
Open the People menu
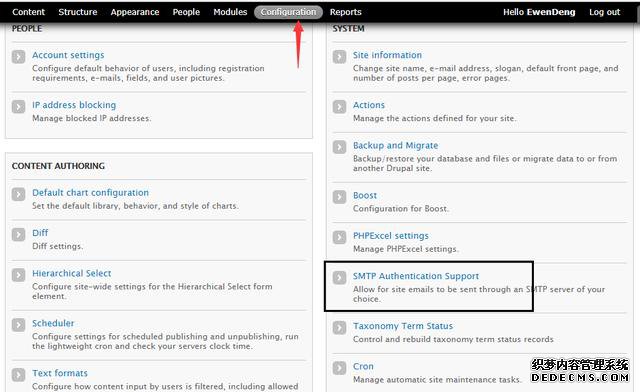click(x=186, y=12)
